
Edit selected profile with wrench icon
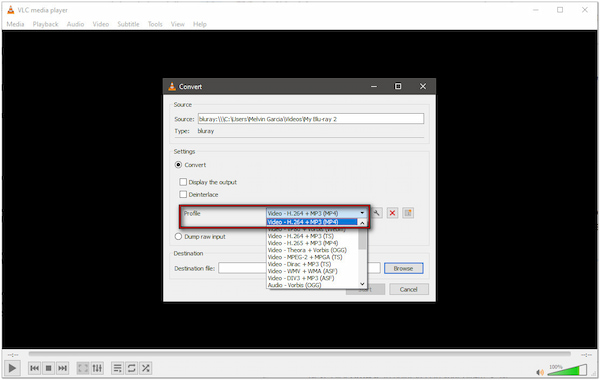[377, 213]
